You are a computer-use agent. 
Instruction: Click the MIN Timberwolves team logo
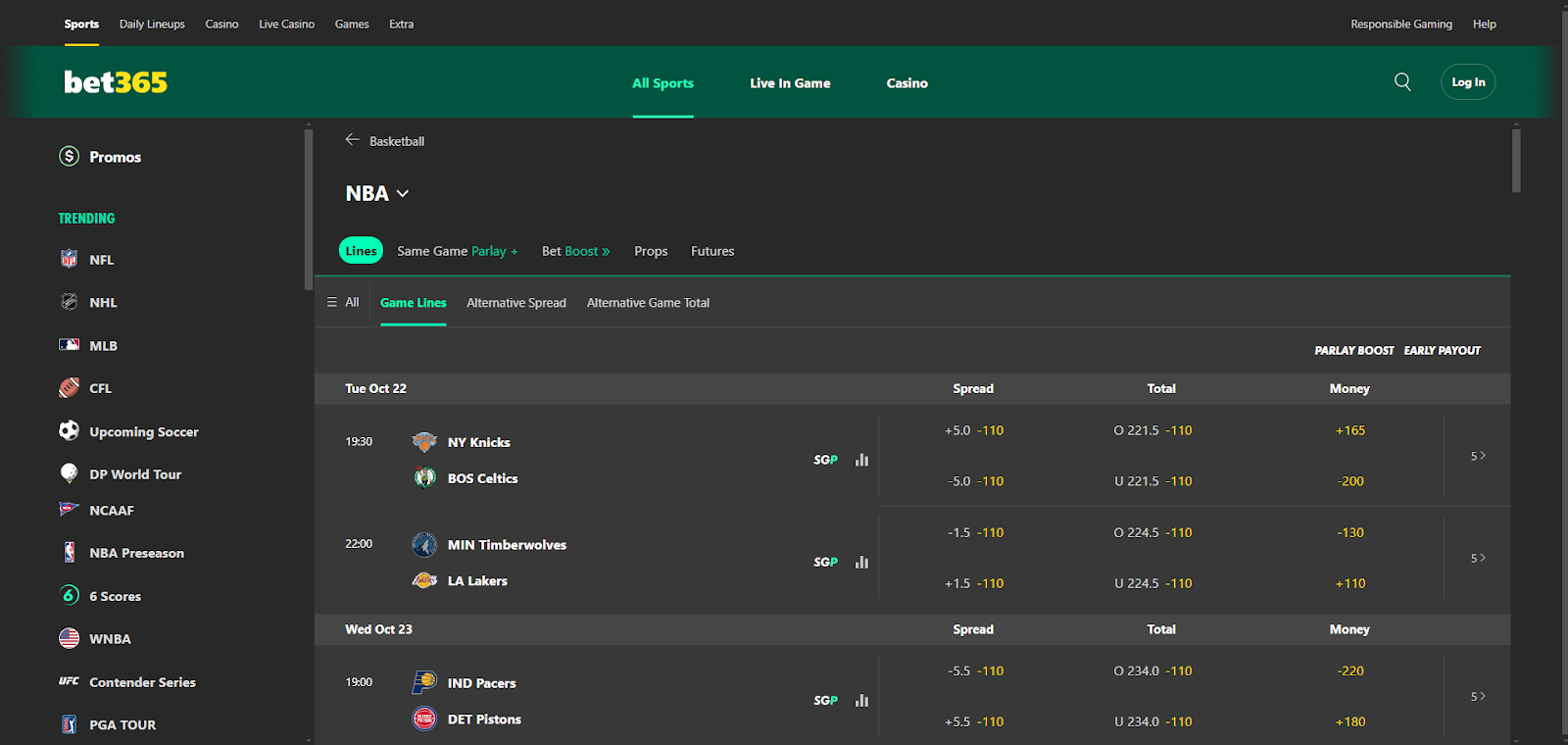click(x=424, y=544)
